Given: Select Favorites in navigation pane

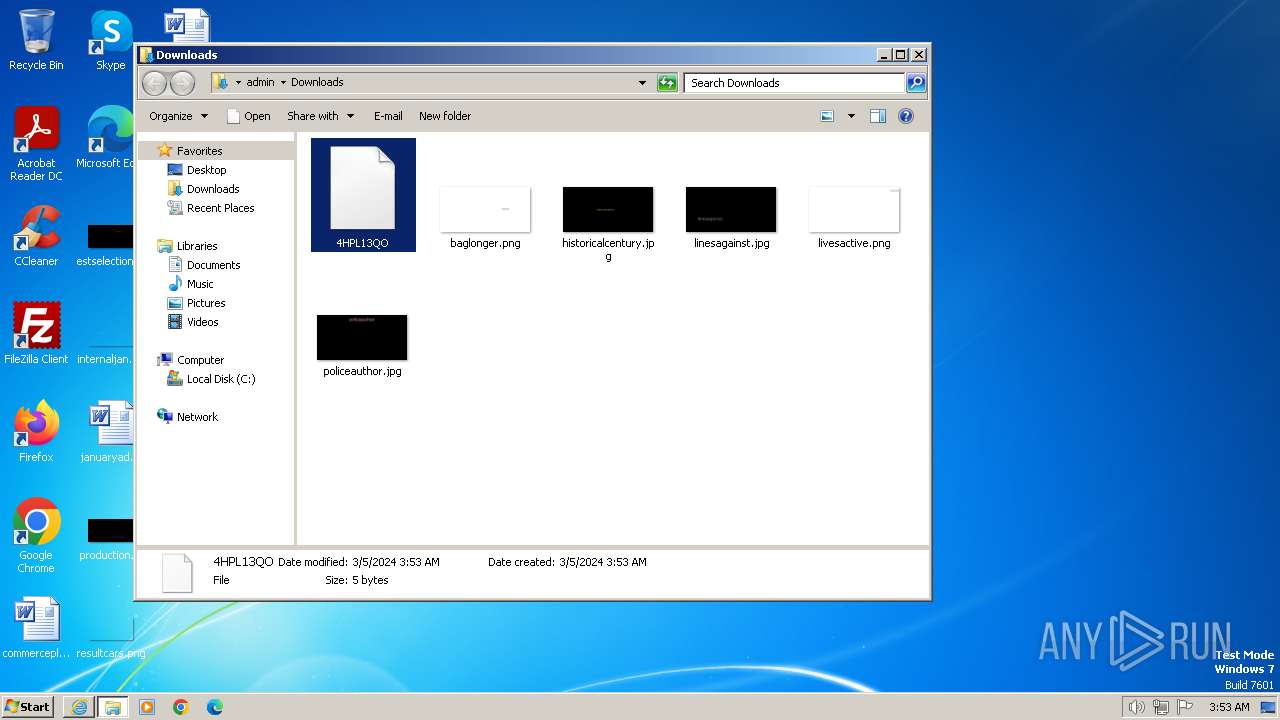Looking at the screenshot, I should 199,151.
